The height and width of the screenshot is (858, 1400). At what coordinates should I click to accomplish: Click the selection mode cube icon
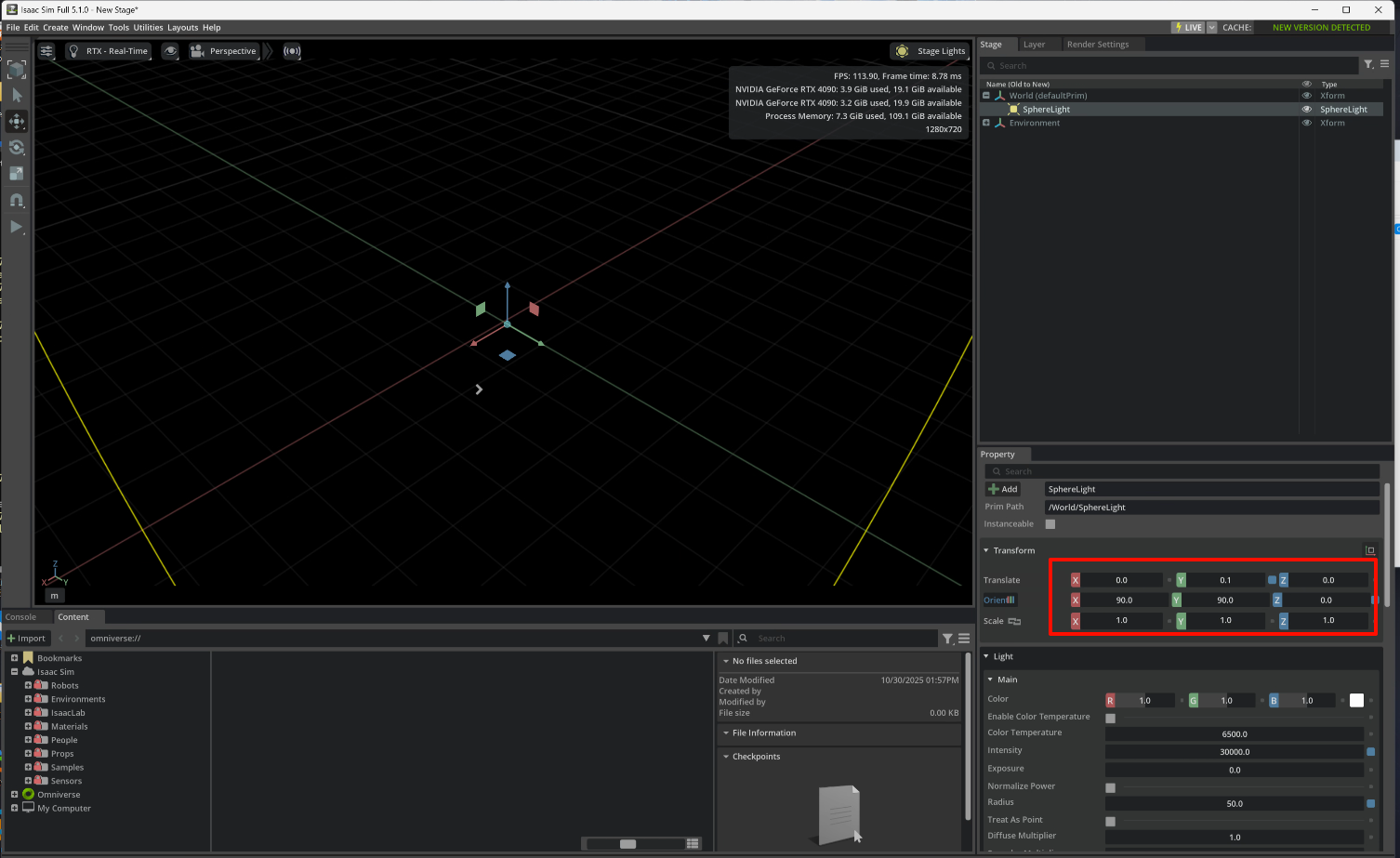(x=17, y=69)
